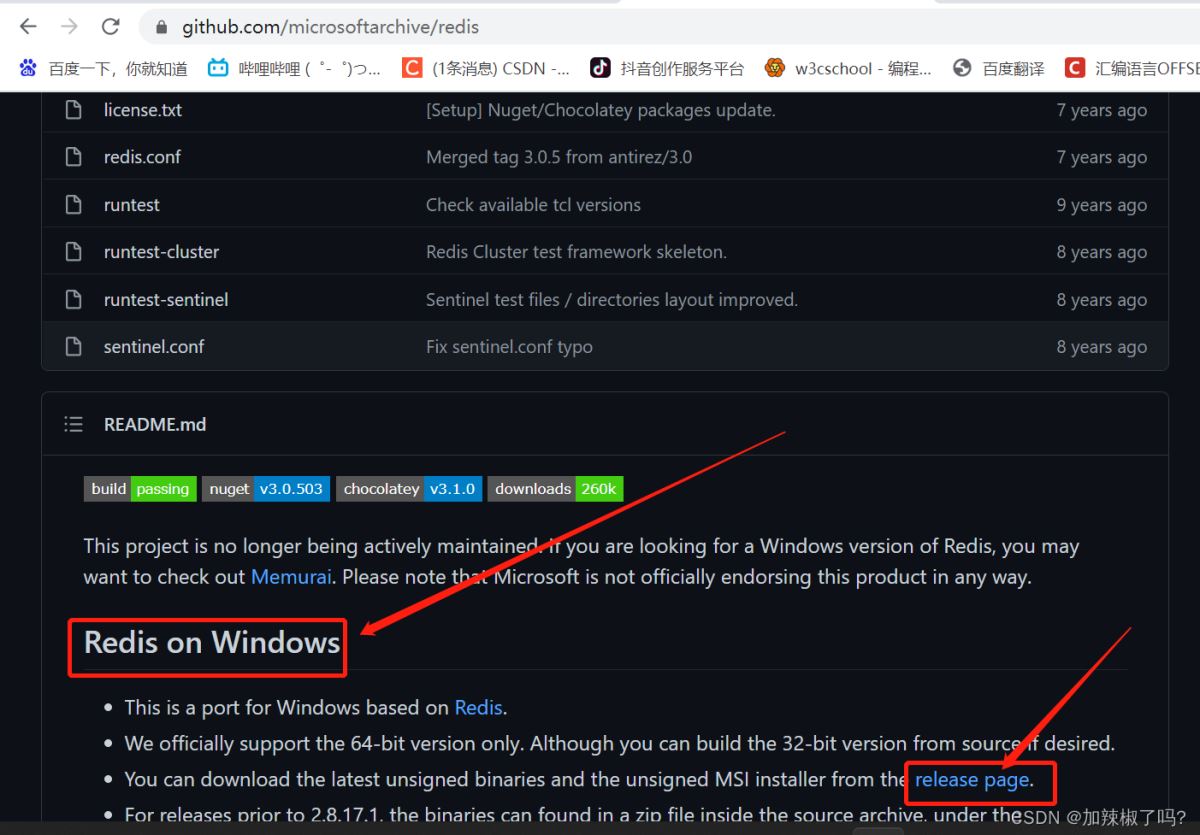
Task: Click the "build passing" badge
Action: (x=140, y=489)
